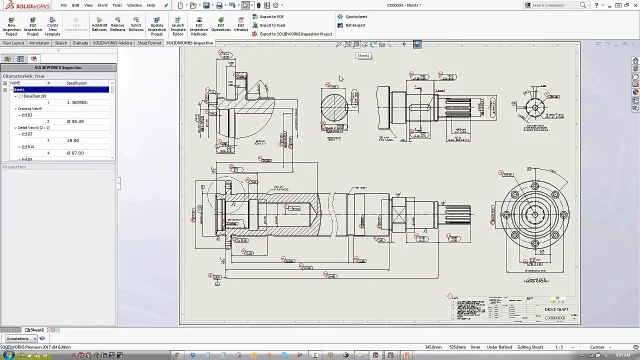Click the Print icon in top toolbar
The height and width of the screenshot is (360, 640).
tap(219, 5)
